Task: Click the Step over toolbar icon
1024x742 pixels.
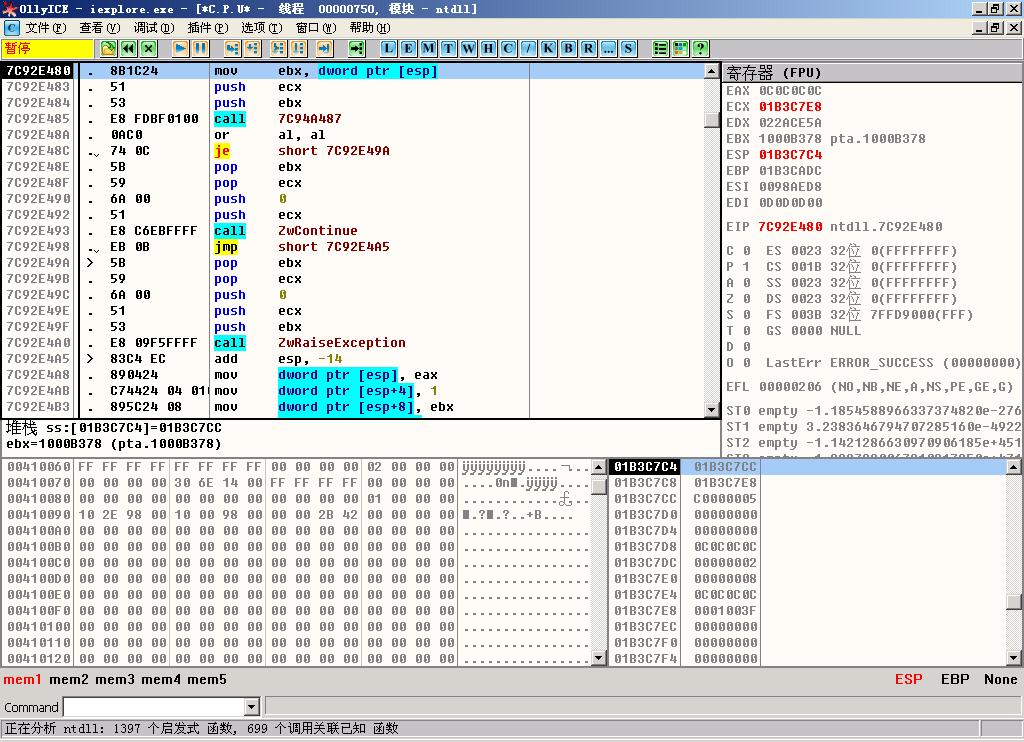Action: 252,48
